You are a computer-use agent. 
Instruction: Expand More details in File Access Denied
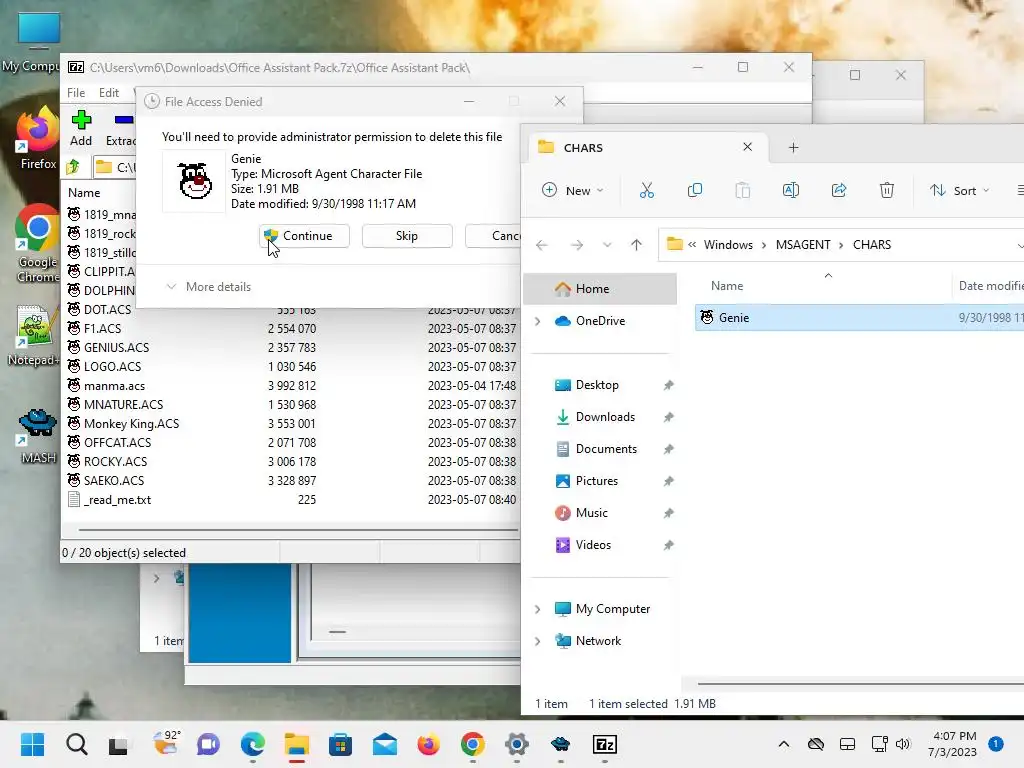click(208, 287)
